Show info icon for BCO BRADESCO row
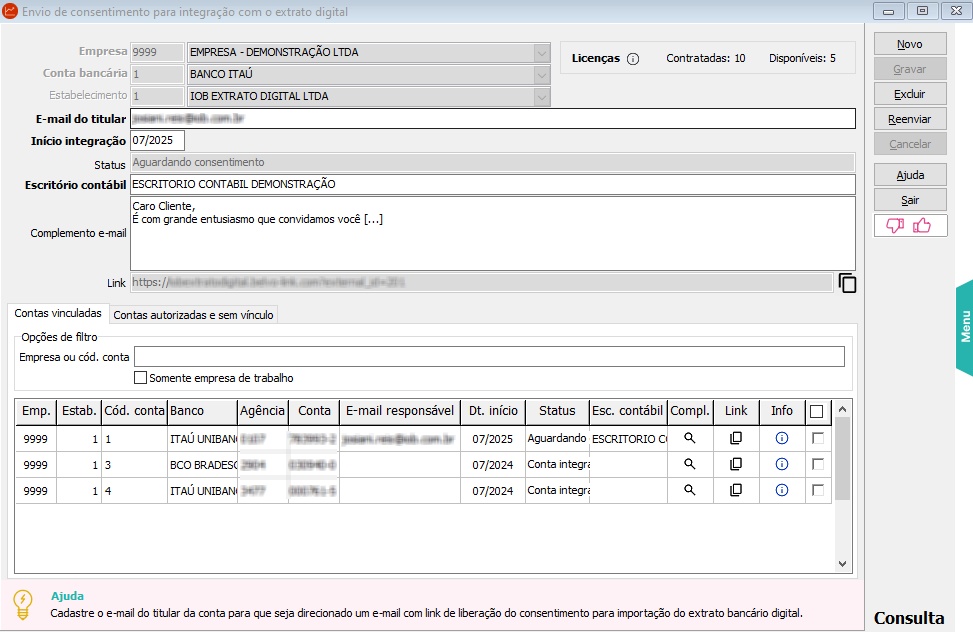The width and height of the screenshot is (973, 632). (x=782, y=464)
